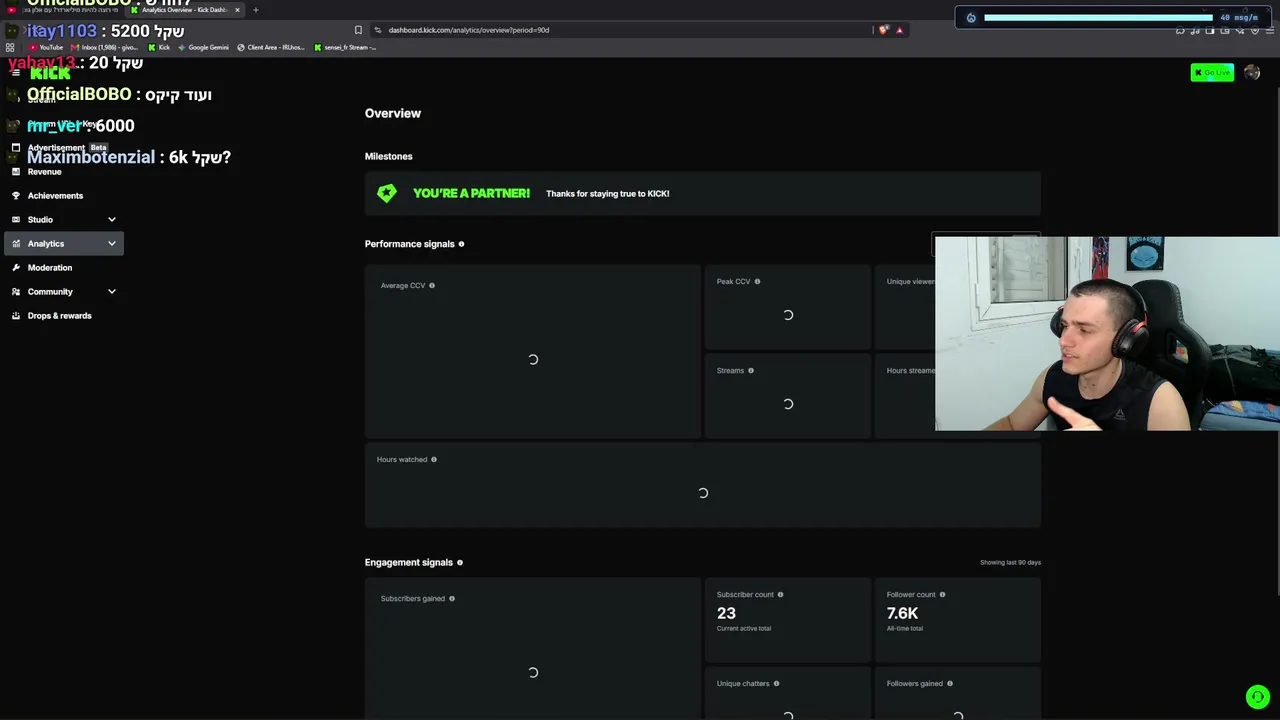
Task: Show info for Subscriber count
Action: [x=781, y=595]
